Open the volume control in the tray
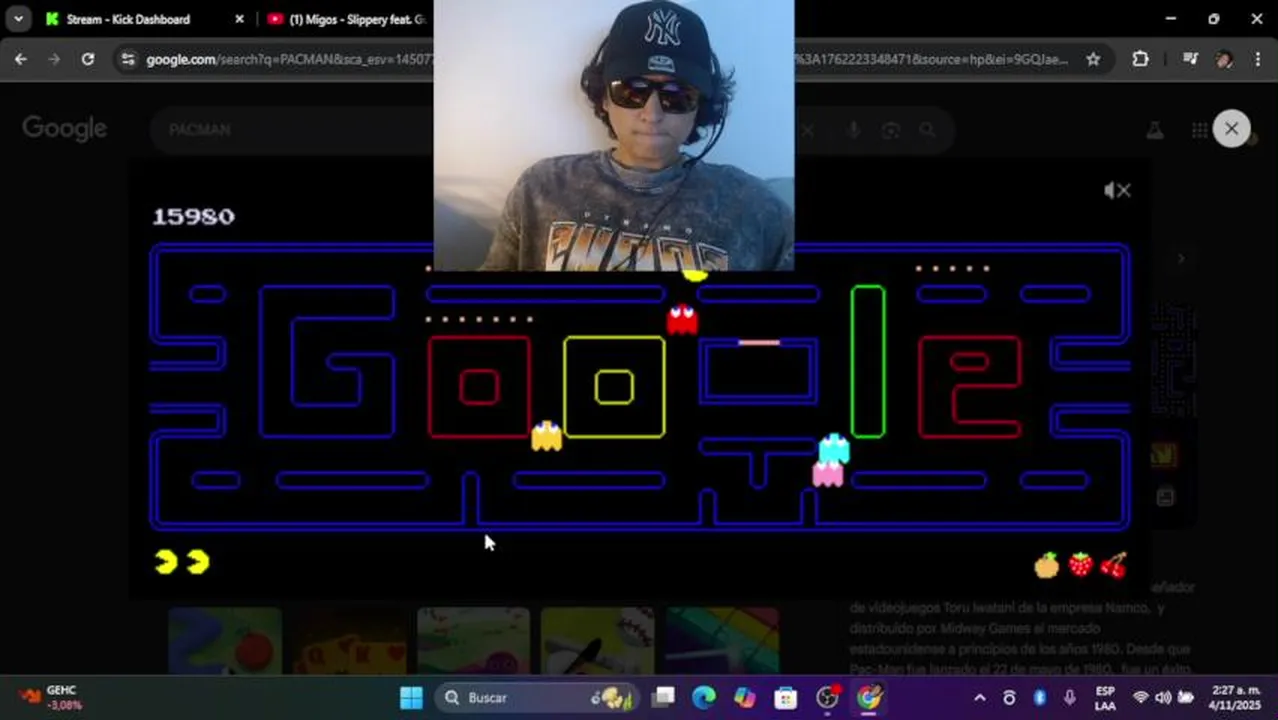Viewport: 1278px width, 720px height. coord(1163,697)
